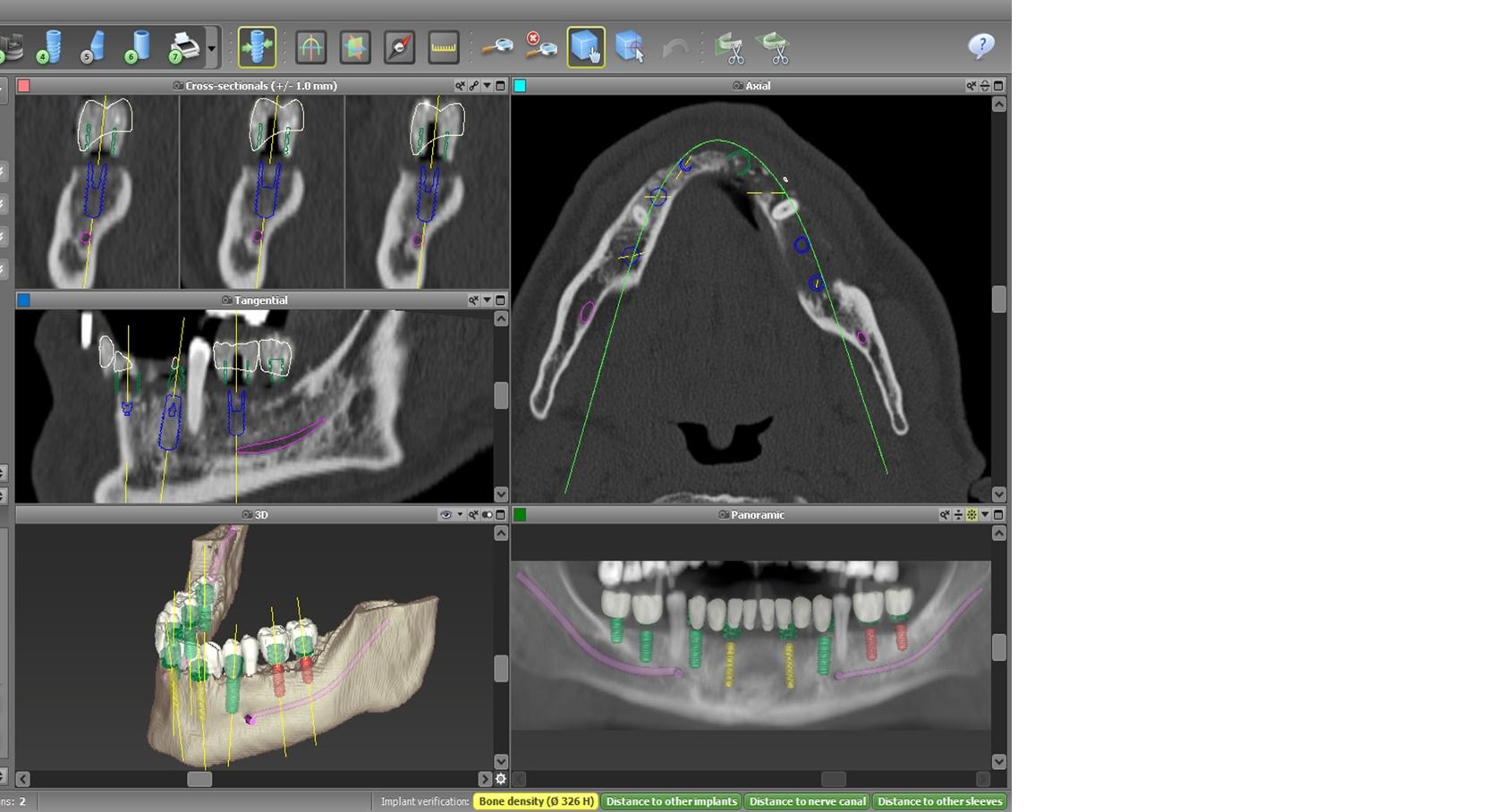This screenshot has height=812, width=1510.
Task: Click Panoramic view scroll down arrow
Action: point(999,762)
